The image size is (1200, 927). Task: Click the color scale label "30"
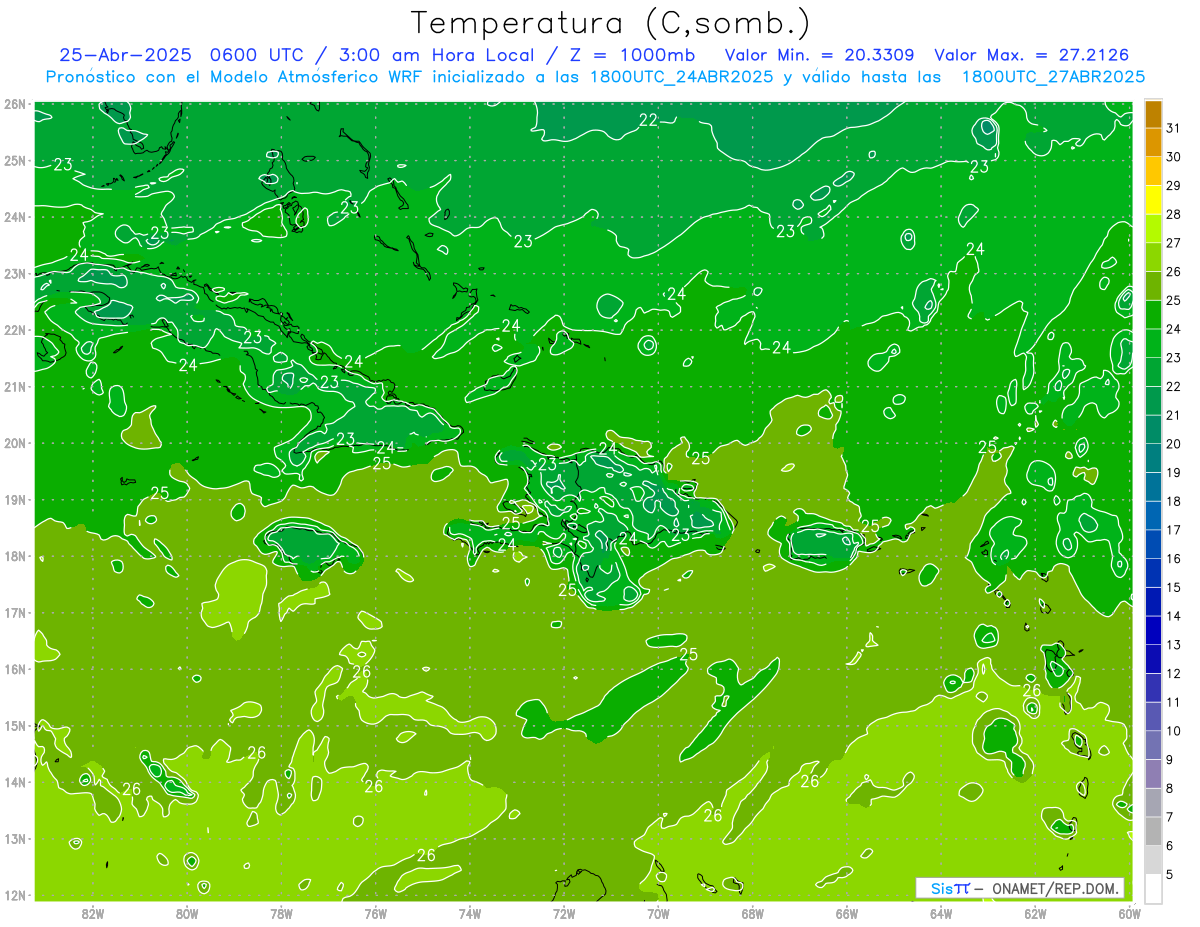click(x=1174, y=157)
